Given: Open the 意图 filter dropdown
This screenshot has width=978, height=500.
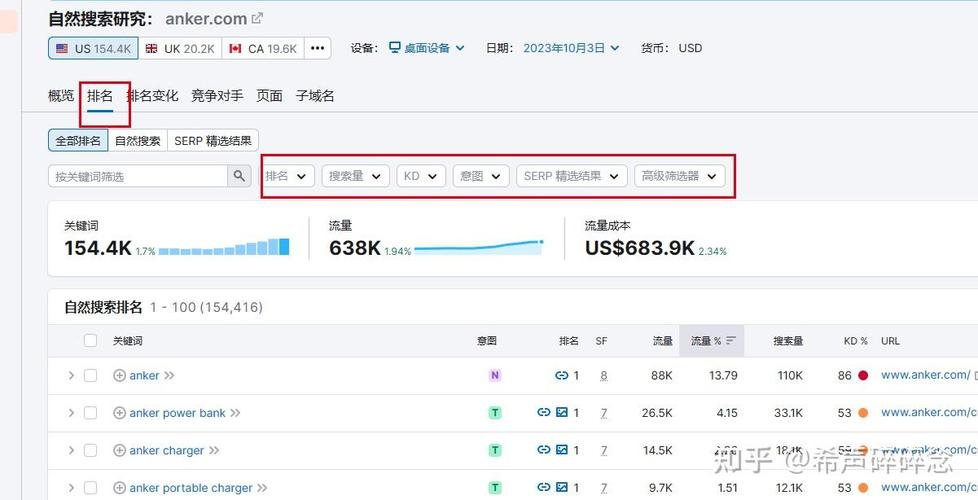Looking at the screenshot, I should pos(481,176).
